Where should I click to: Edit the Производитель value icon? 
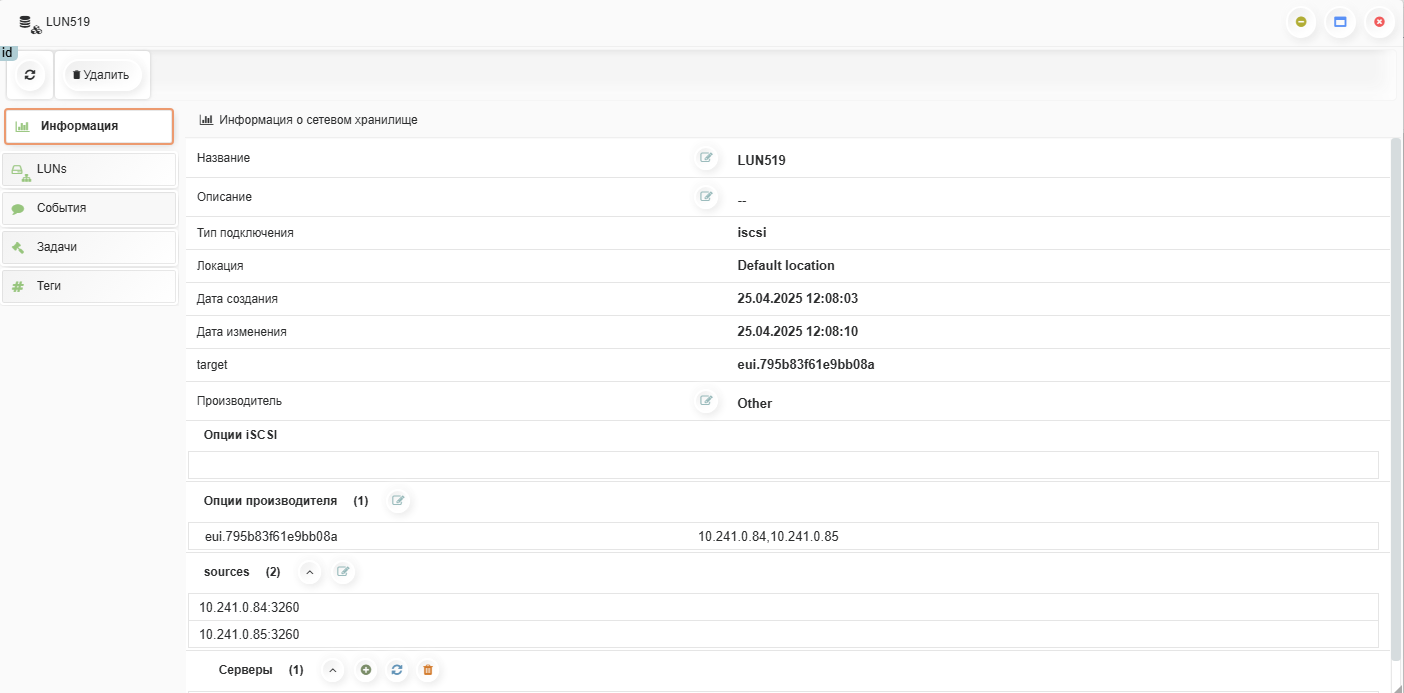707,401
